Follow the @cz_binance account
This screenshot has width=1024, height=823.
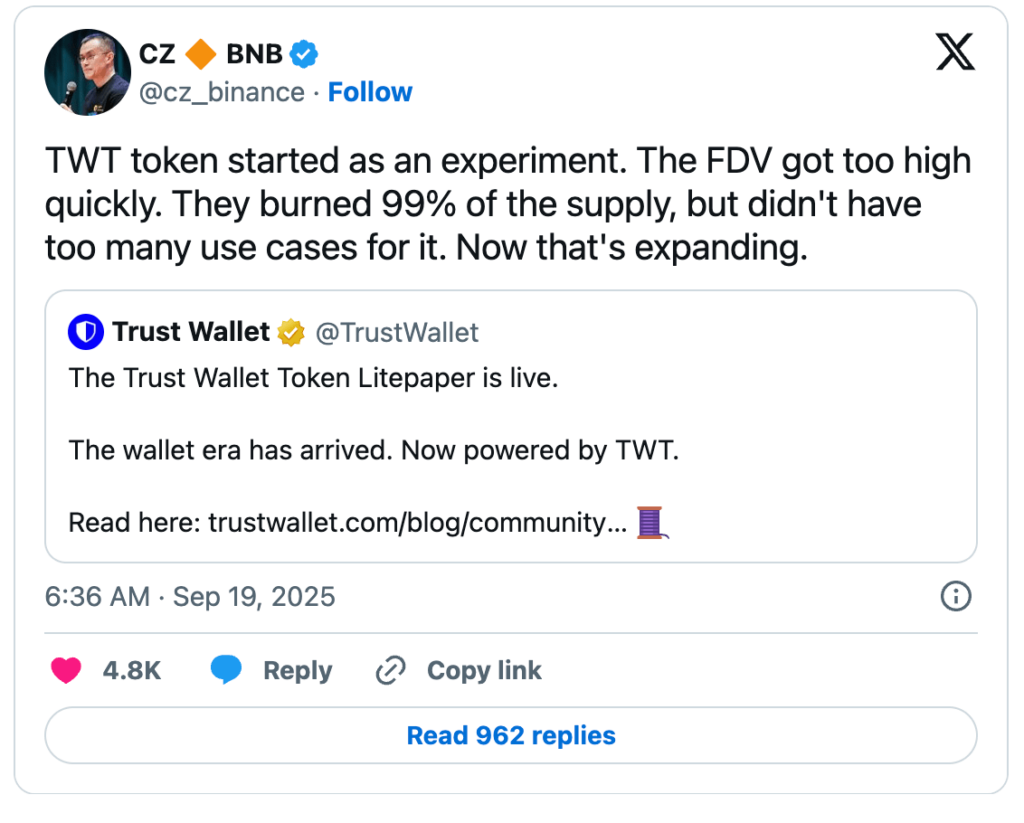(x=370, y=92)
